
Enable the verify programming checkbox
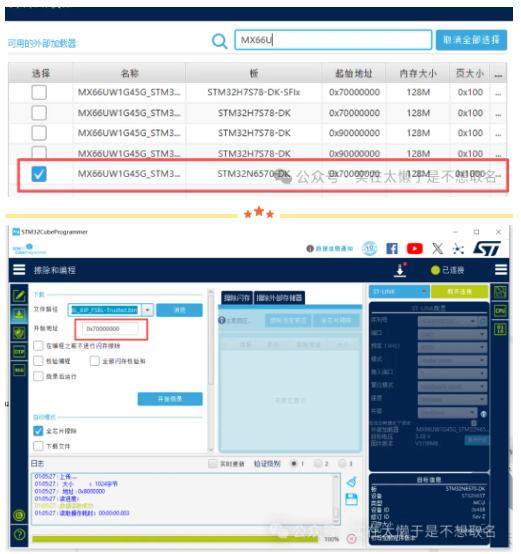click(38, 361)
